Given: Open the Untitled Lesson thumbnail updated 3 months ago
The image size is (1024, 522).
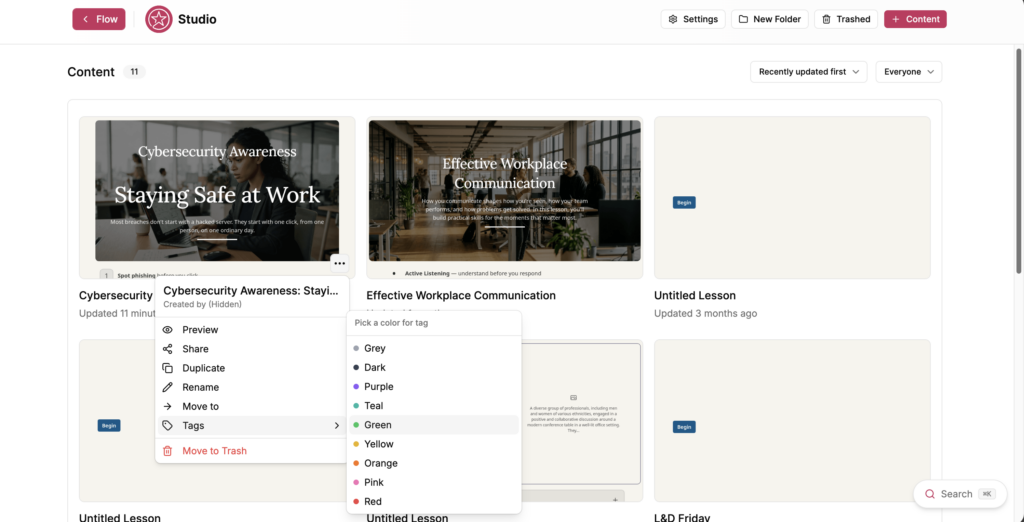Looking at the screenshot, I should tap(792, 197).
